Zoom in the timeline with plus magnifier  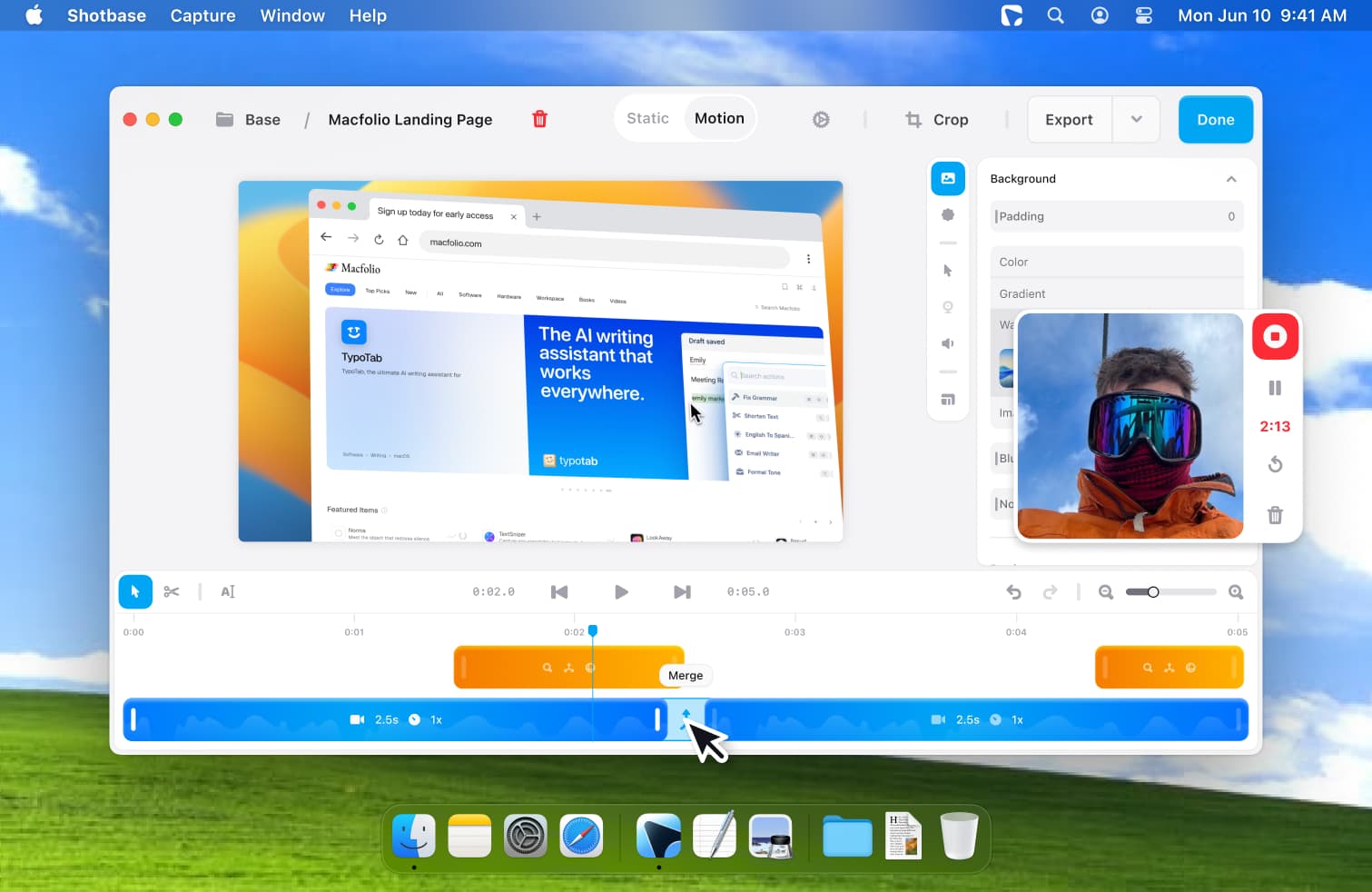(x=1236, y=592)
